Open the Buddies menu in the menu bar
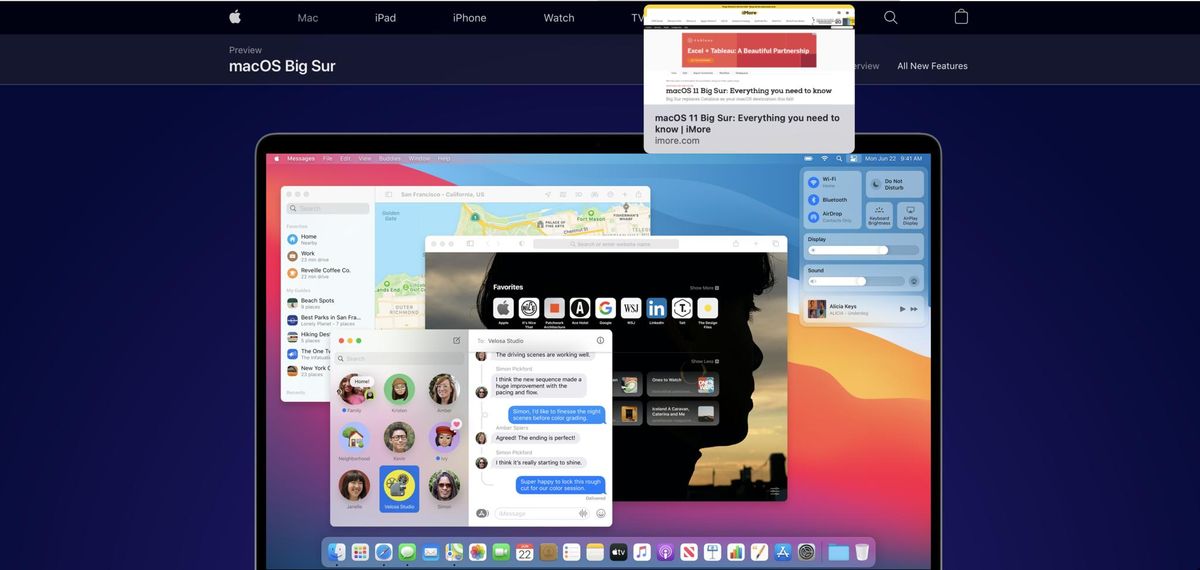 pos(390,158)
